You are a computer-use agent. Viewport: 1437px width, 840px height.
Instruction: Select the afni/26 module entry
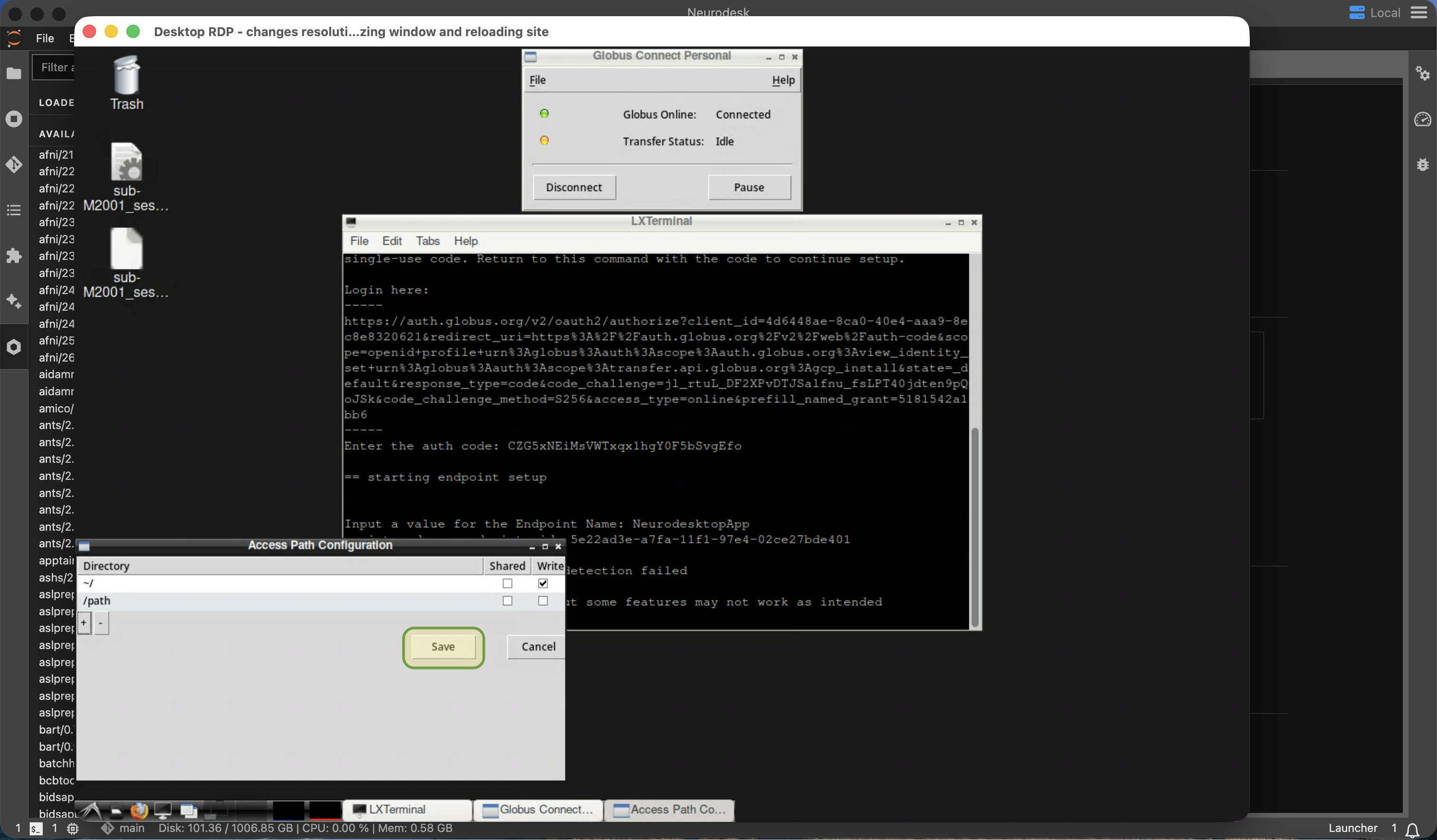56,358
